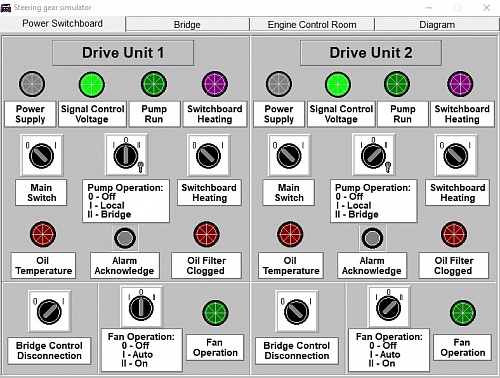Switch to the Diagram tab
The image size is (500, 378).
437,25
